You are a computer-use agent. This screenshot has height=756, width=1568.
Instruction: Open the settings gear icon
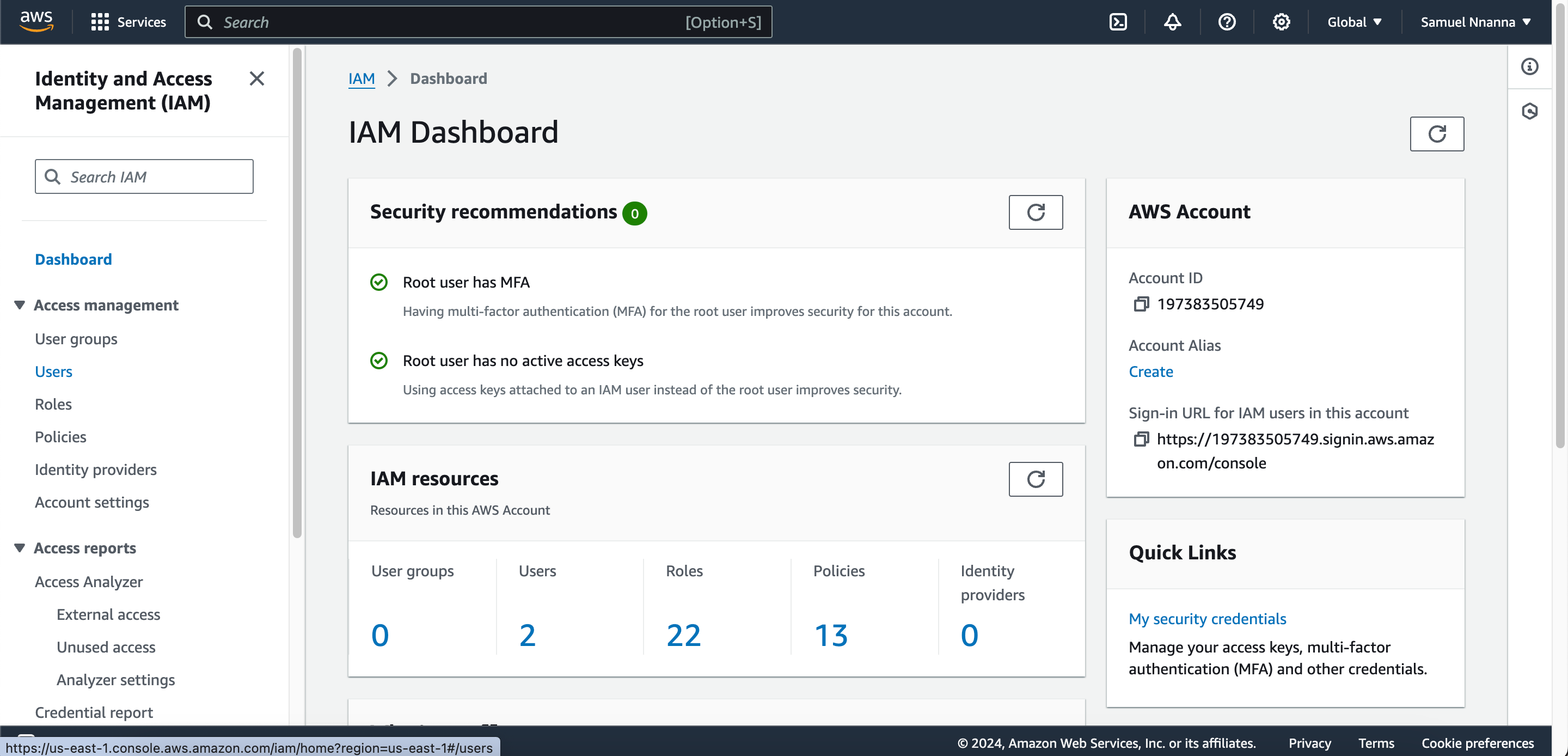1281,22
